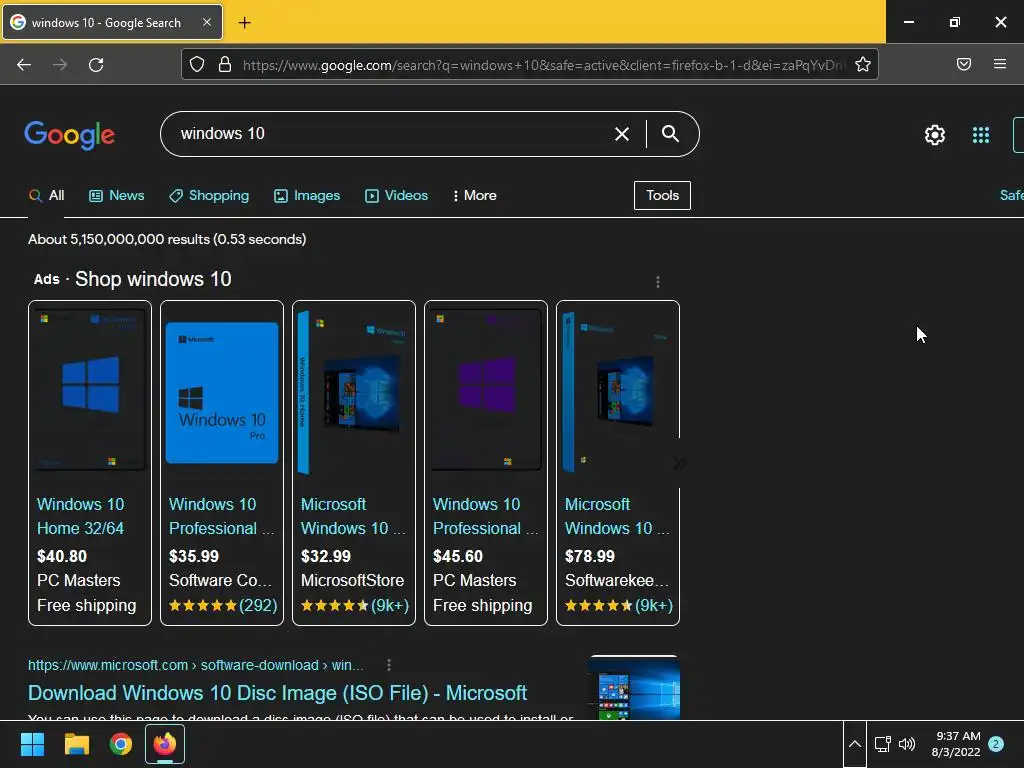This screenshot has height=768, width=1024.
Task: Open Google quick settings gear
Action: point(935,135)
